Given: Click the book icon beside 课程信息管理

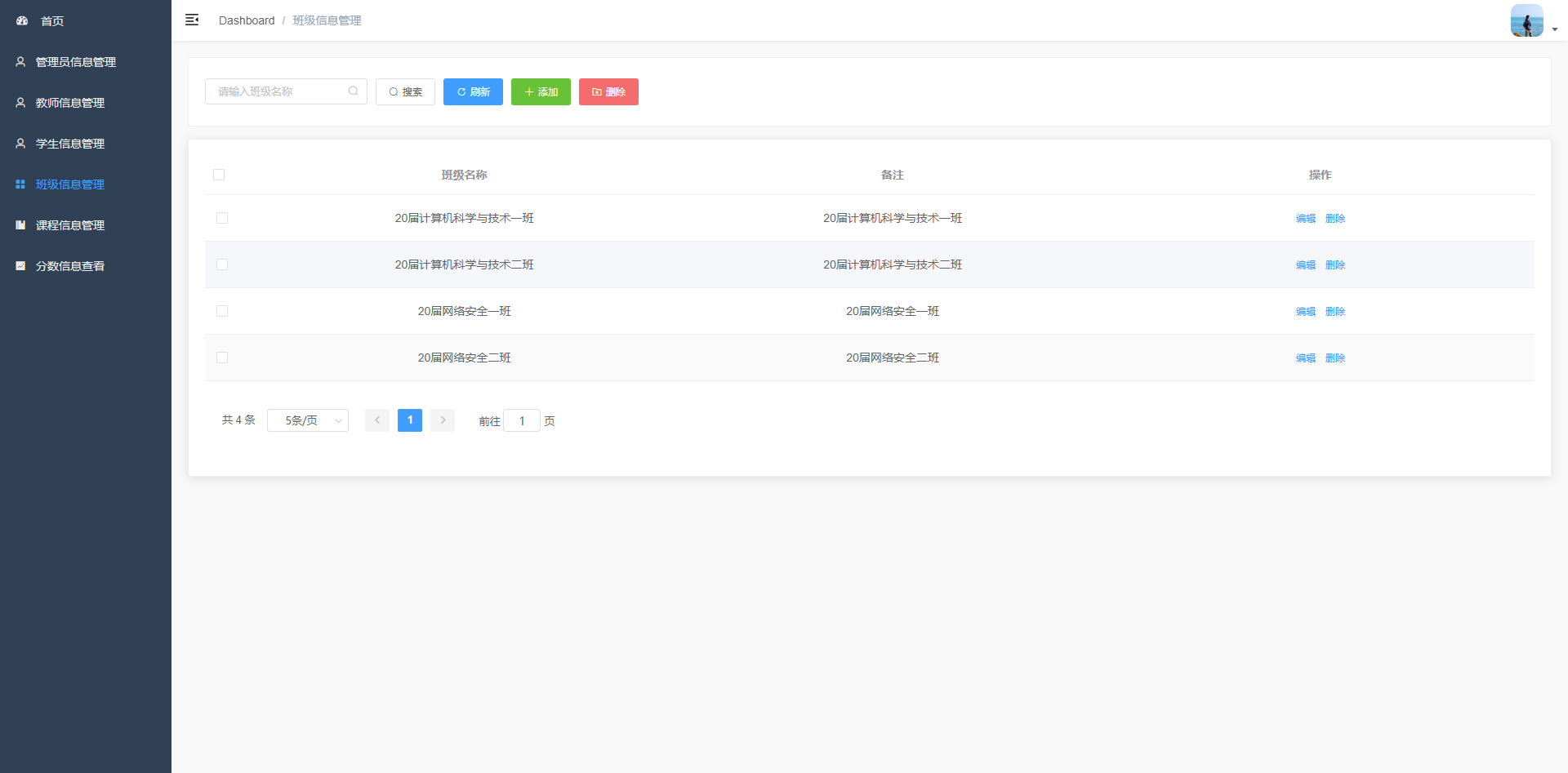Looking at the screenshot, I should pyautogui.click(x=20, y=225).
